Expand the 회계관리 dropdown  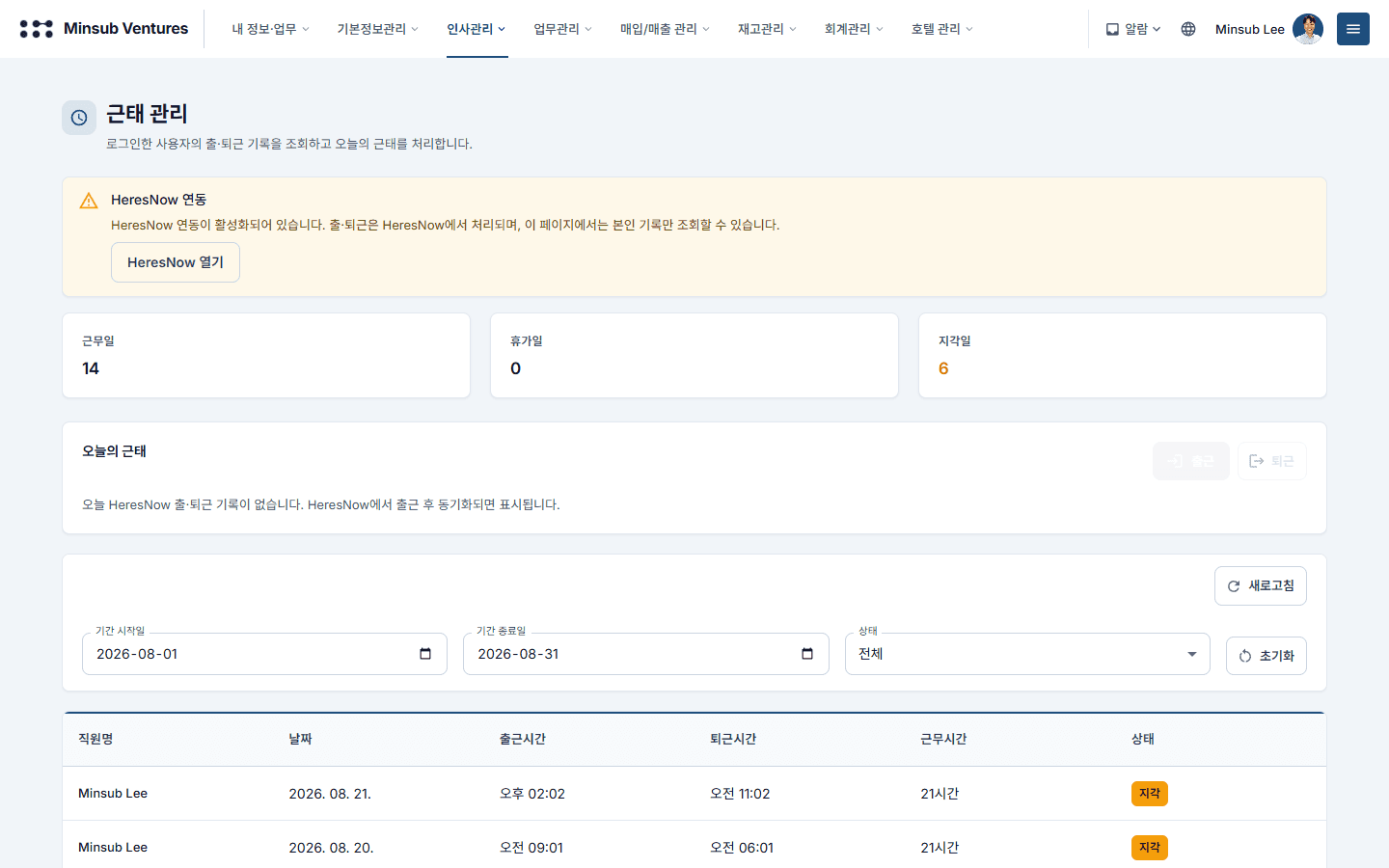pos(854,29)
